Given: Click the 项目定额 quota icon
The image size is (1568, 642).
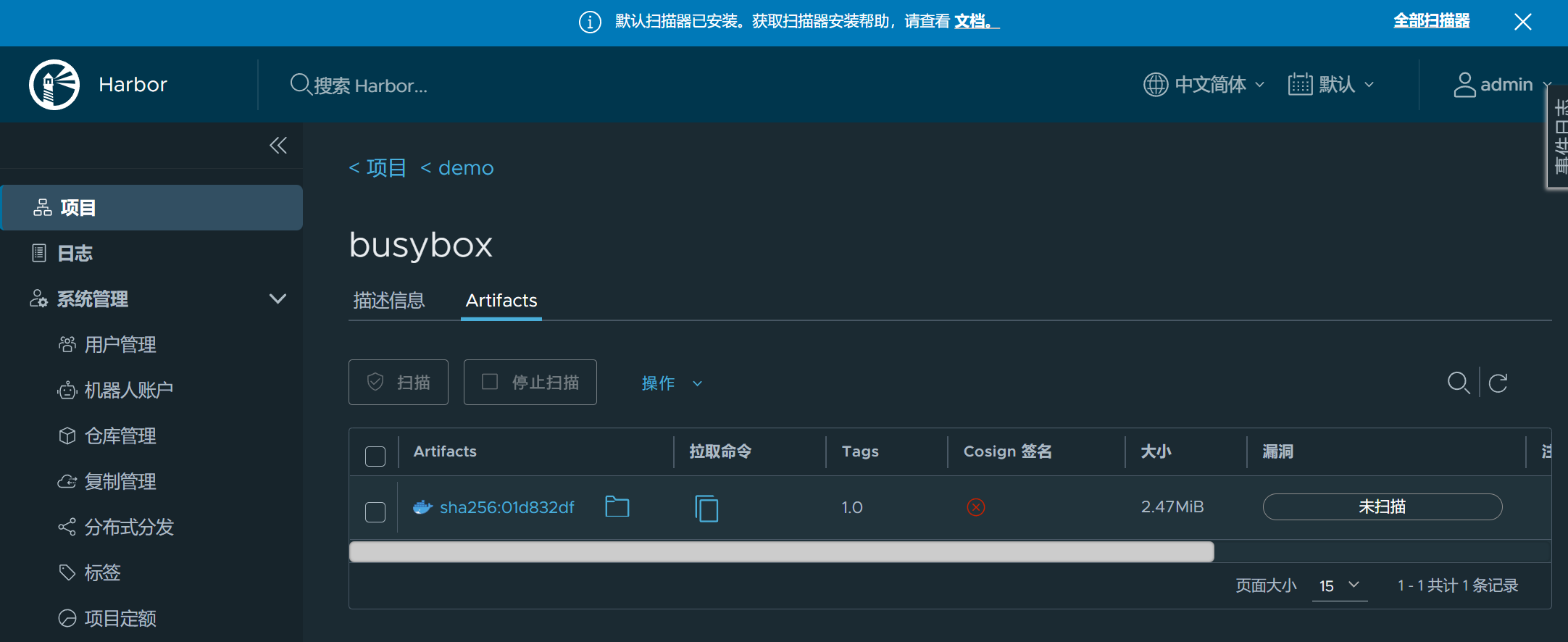Looking at the screenshot, I should click(67, 618).
